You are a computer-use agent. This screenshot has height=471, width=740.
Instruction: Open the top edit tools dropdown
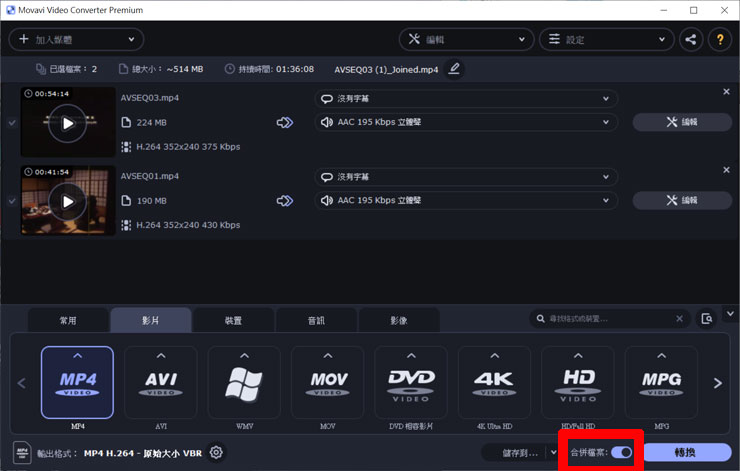point(466,39)
